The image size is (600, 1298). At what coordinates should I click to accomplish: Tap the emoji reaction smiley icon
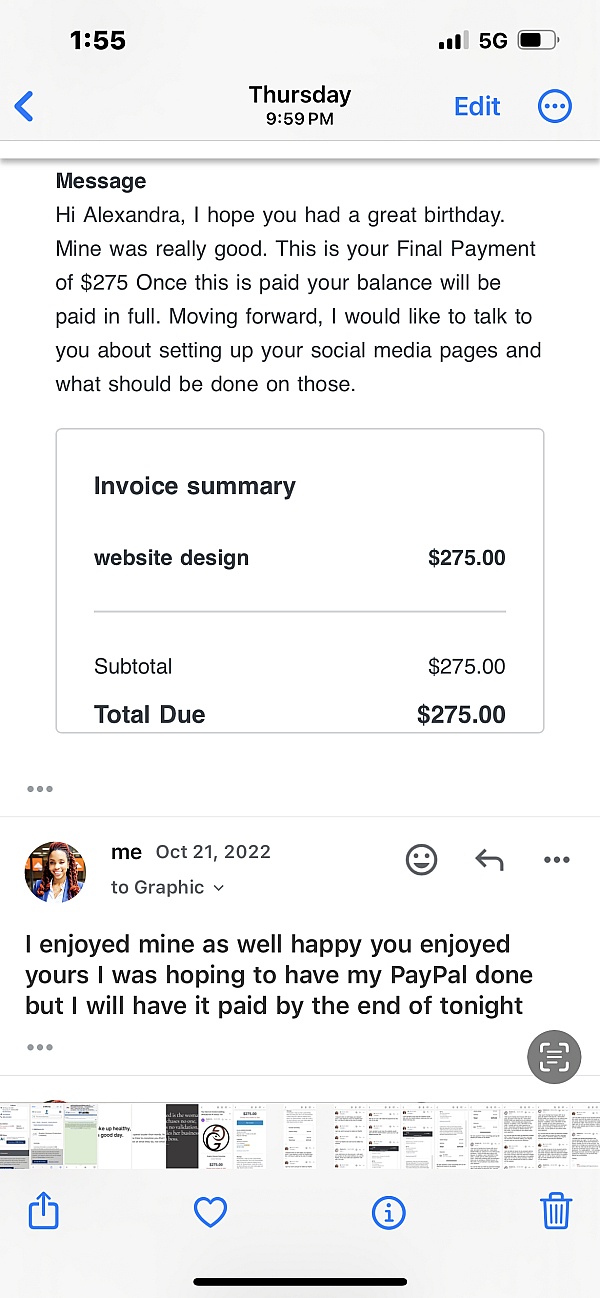[x=421, y=860]
